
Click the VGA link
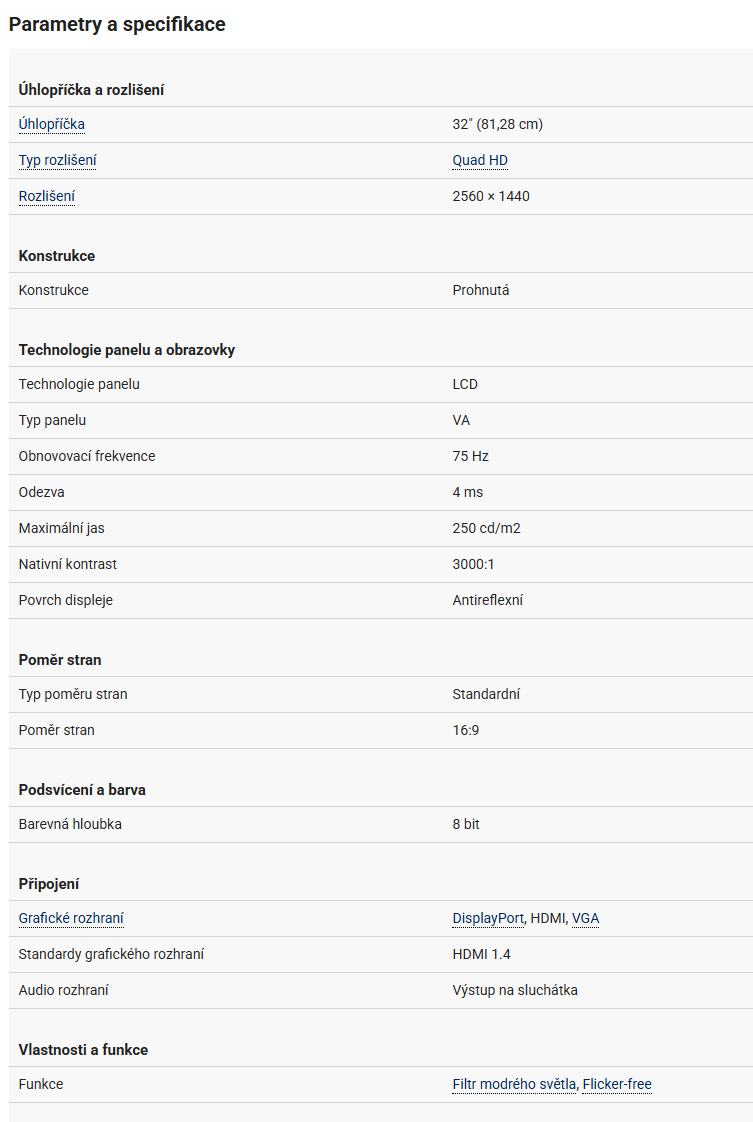586,919
